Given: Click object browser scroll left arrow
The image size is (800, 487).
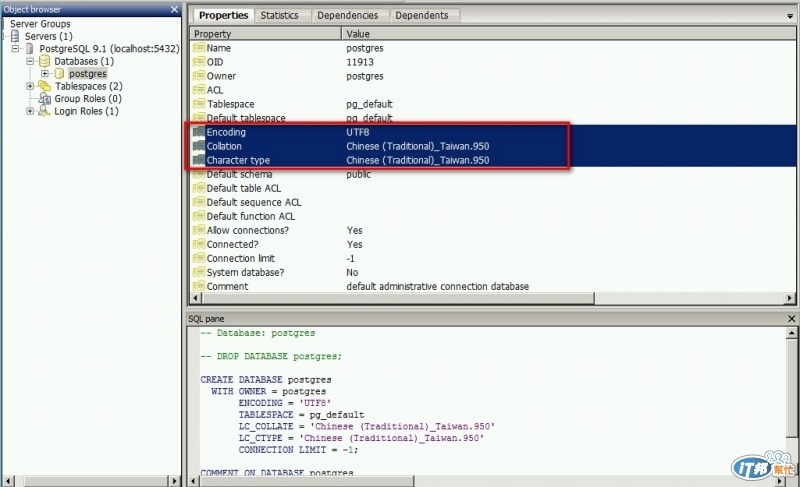Looking at the screenshot, I should (x=8, y=481).
